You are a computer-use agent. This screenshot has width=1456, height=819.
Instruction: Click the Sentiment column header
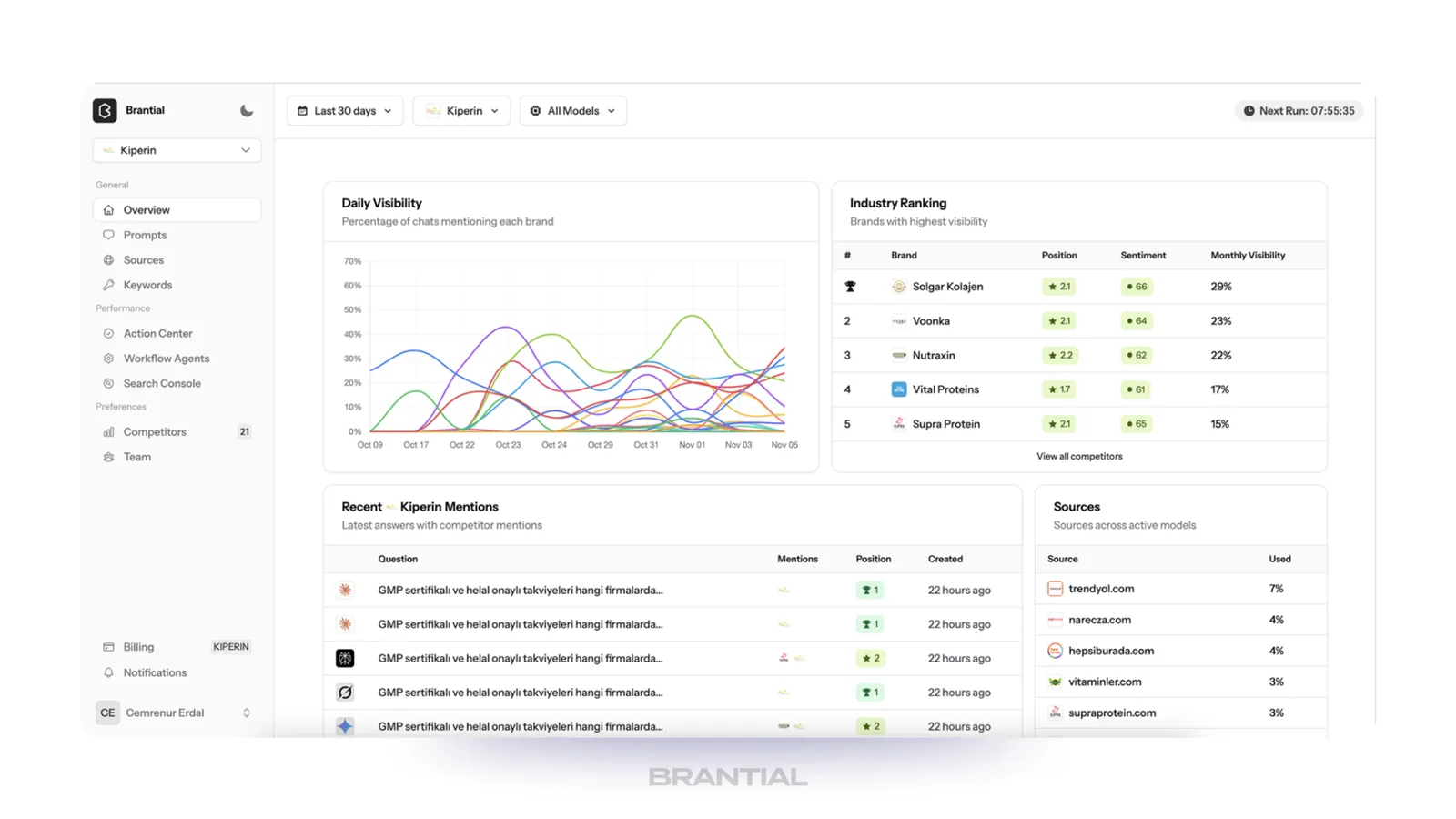[x=1143, y=256]
